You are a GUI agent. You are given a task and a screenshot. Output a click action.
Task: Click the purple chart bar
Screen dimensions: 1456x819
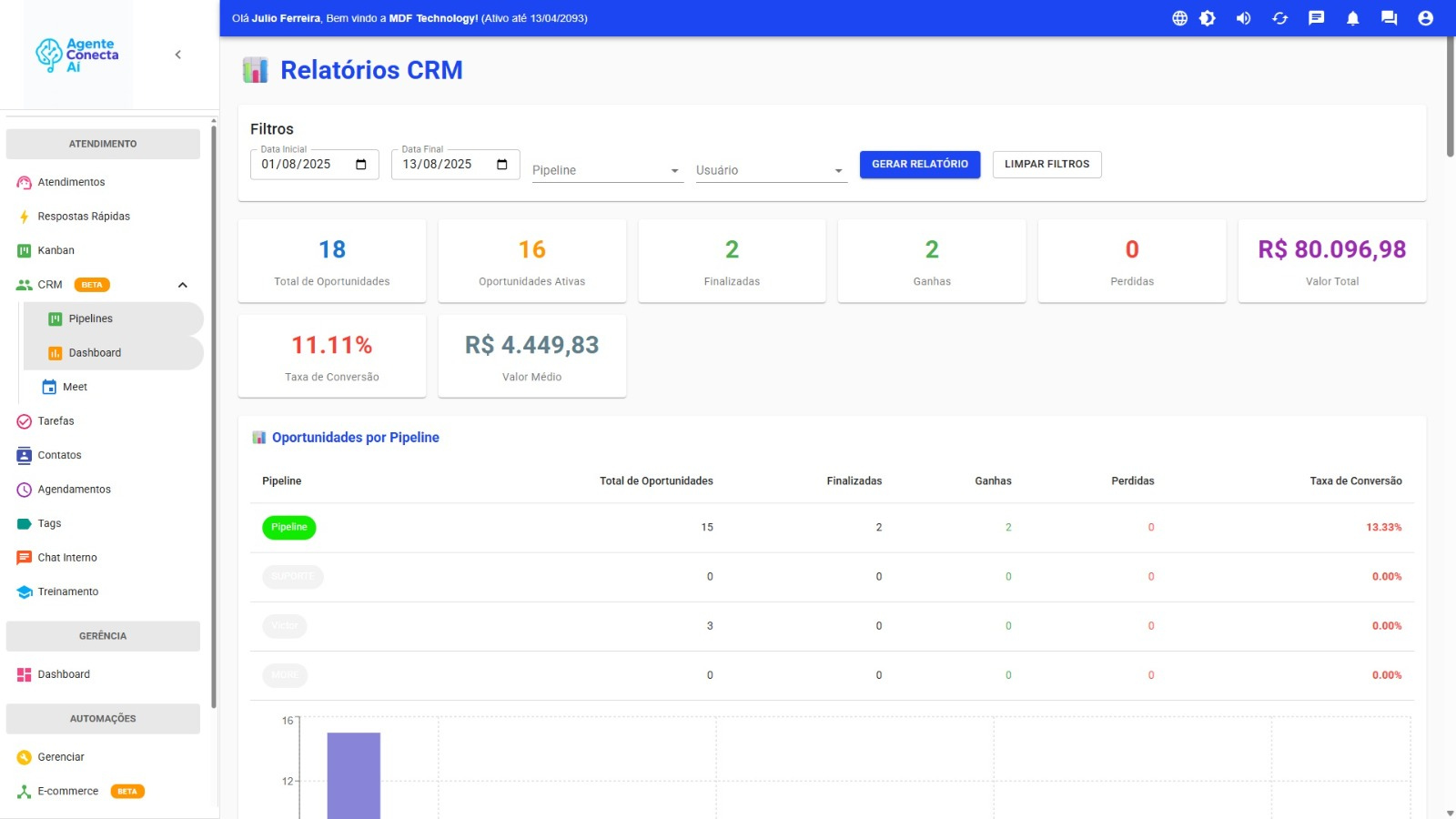pyautogui.click(x=354, y=775)
